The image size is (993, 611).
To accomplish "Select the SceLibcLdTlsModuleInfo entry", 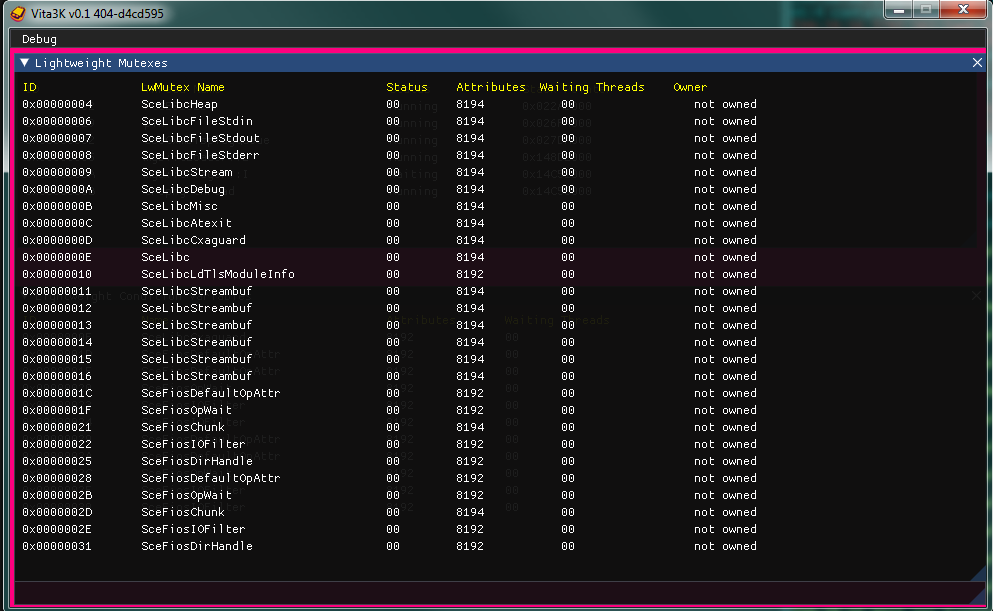I will point(218,275).
